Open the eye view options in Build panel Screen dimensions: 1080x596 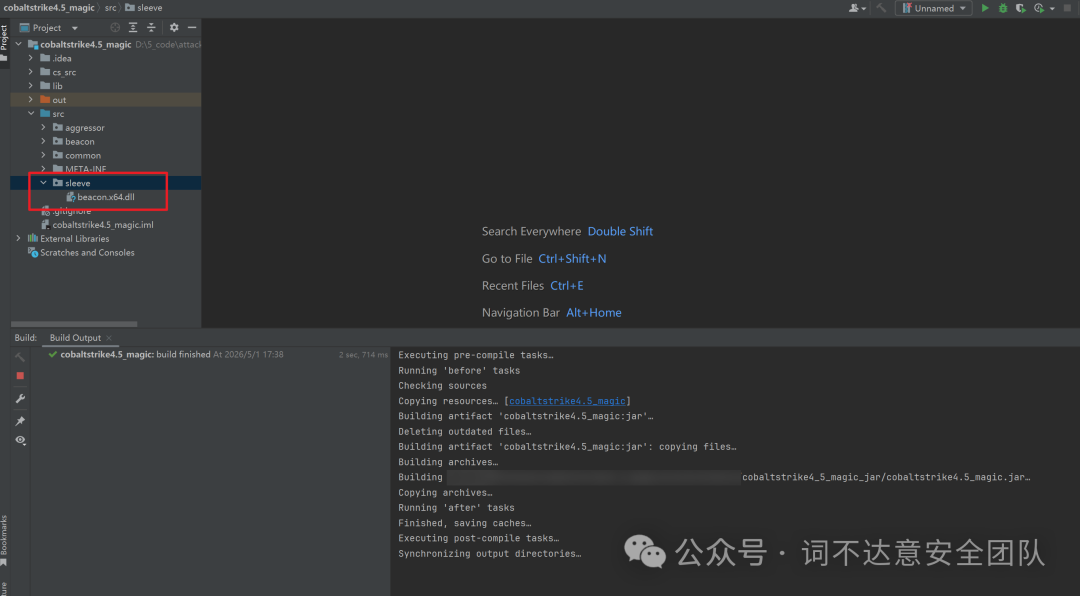(20, 440)
